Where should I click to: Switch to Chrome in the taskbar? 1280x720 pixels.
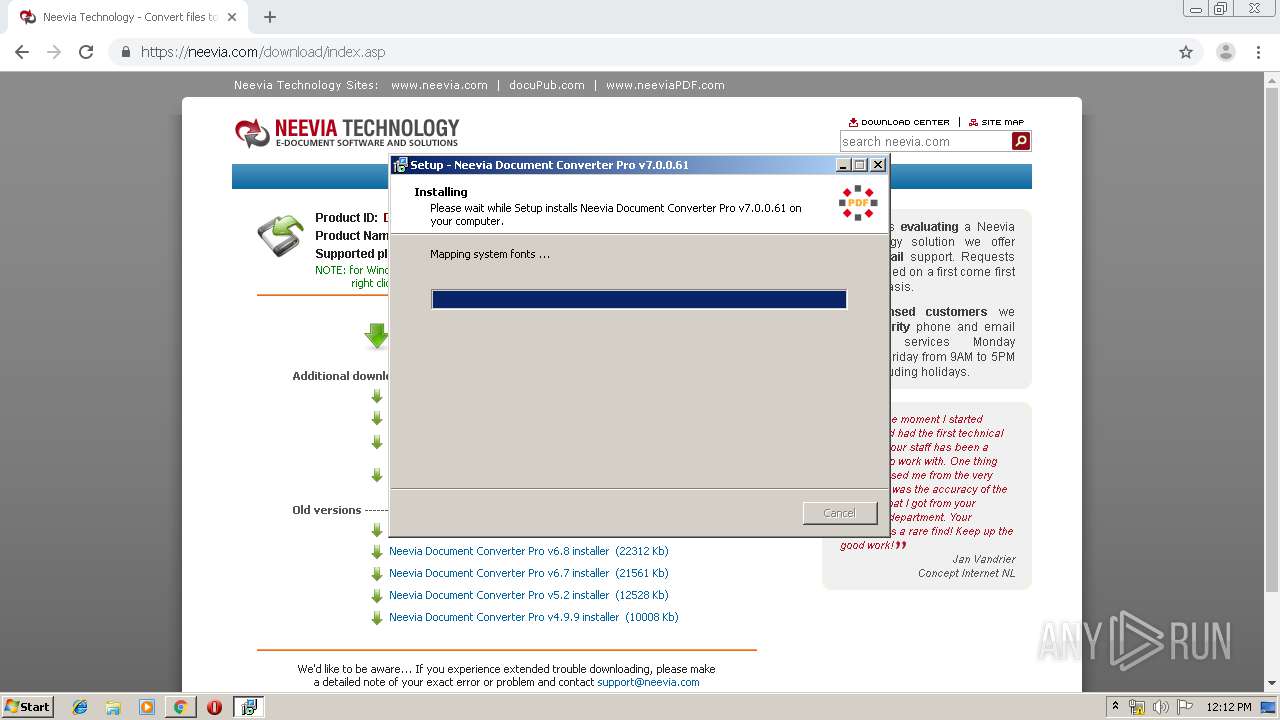180,707
